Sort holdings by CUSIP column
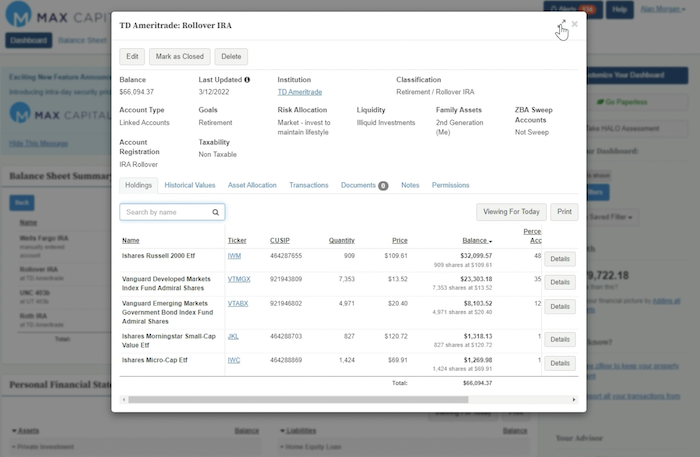 click(x=279, y=241)
